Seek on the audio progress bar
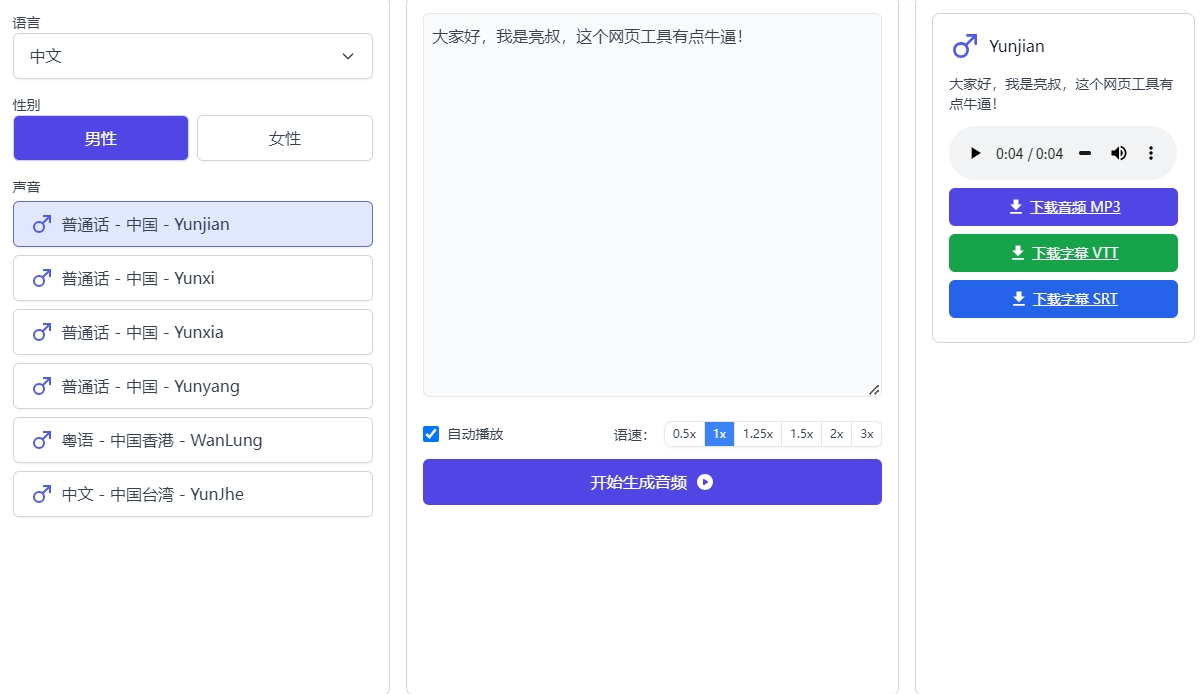This screenshot has width=1204, height=694. 1084,153
